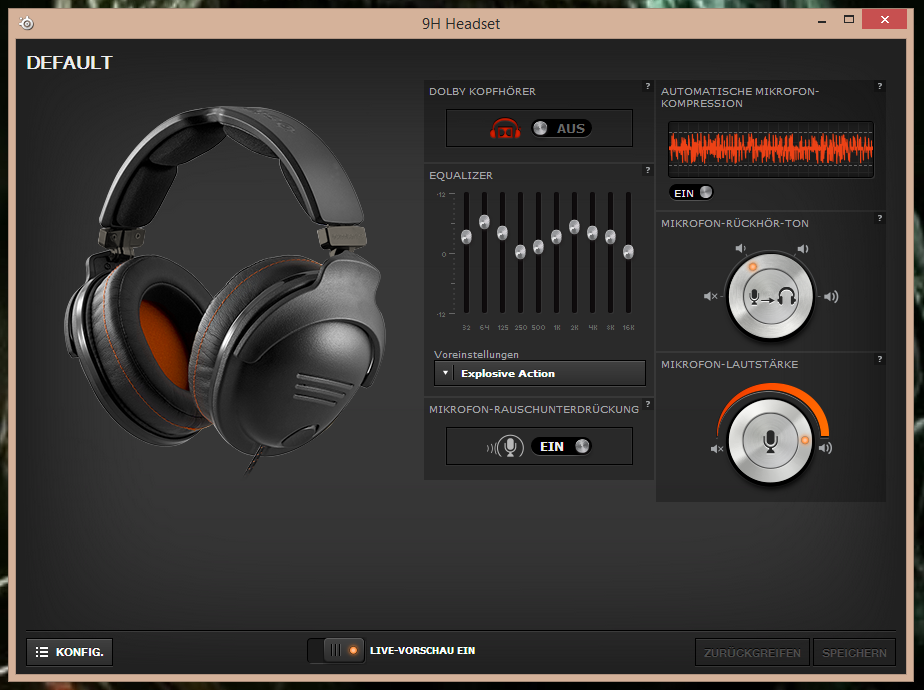Click the 8K equalizer slider
Image resolution: width=924 pixels, height=690 pixels.
[x=610, y=237]
